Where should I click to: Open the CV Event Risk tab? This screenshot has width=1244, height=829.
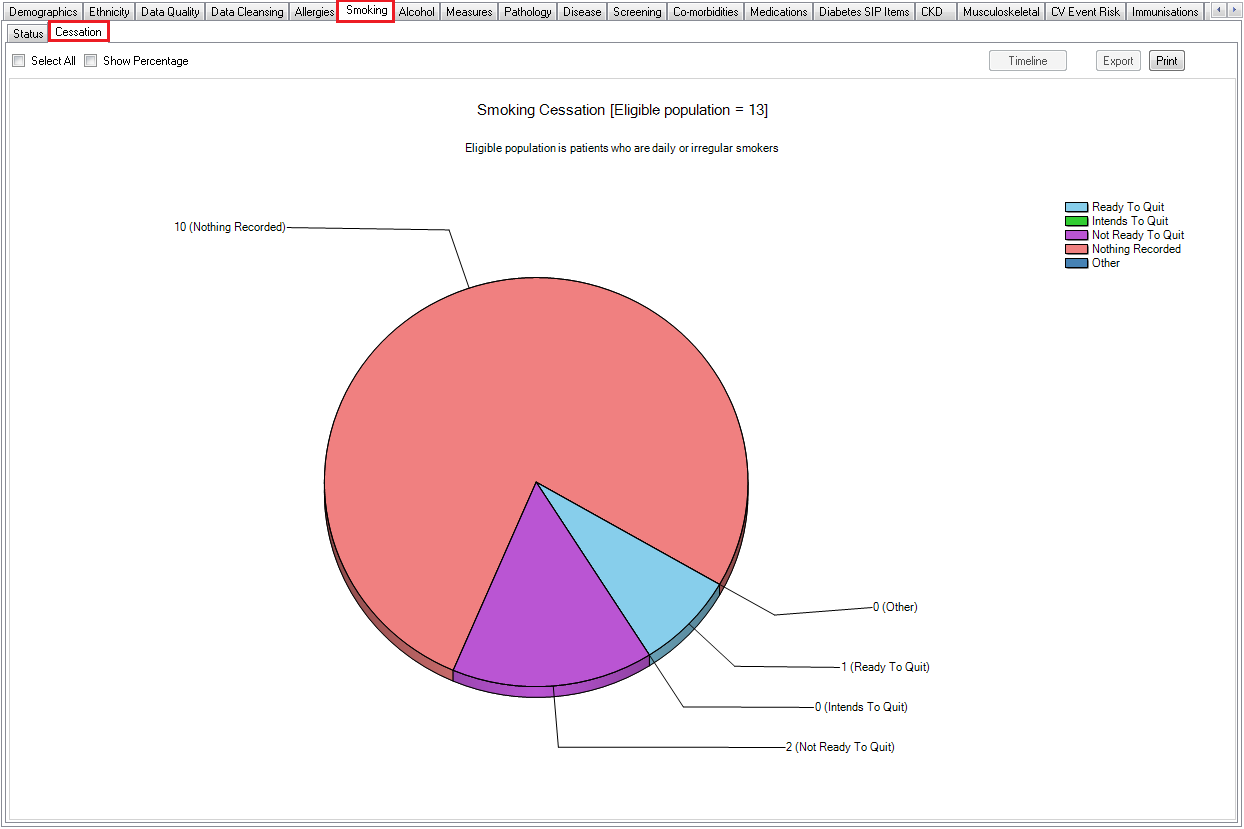click(1085, 12)
